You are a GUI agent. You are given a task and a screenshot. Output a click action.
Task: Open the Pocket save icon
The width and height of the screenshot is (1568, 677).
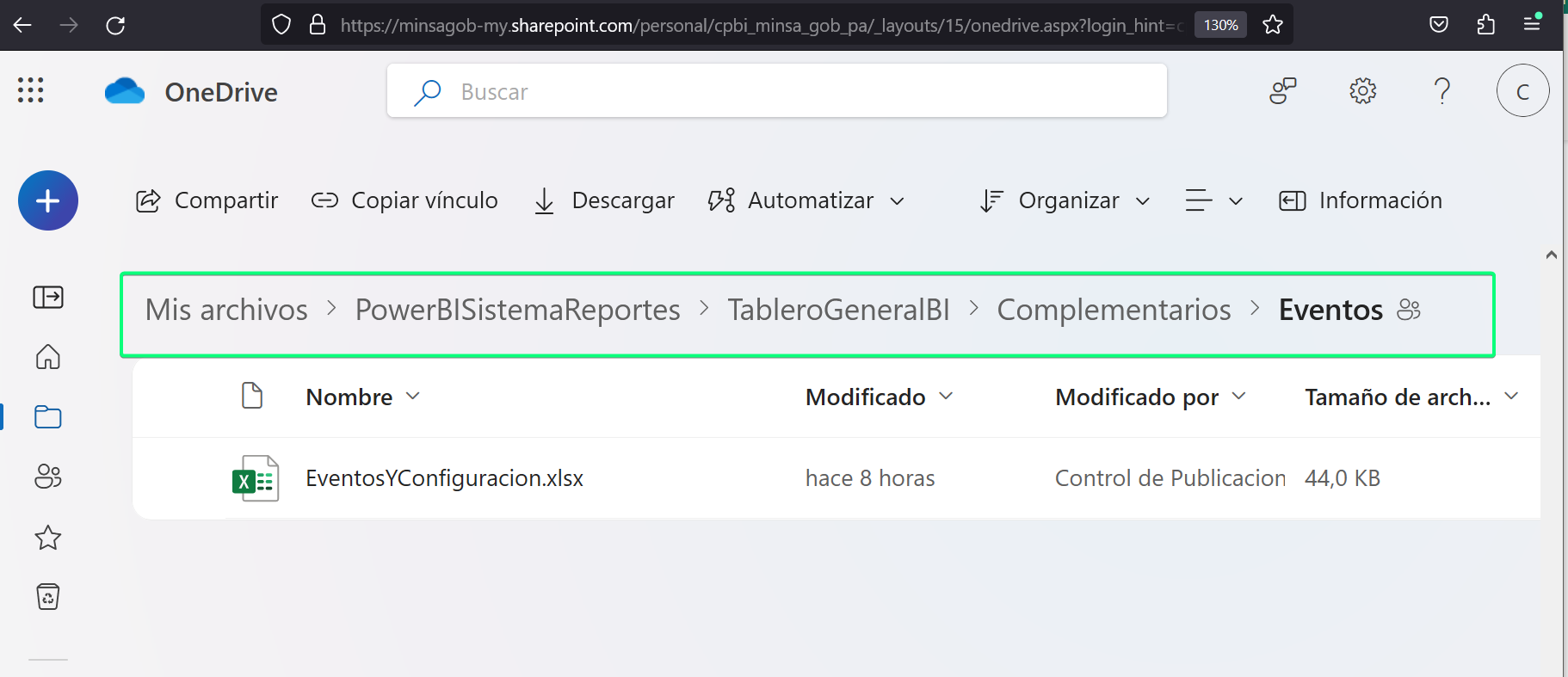[1439, 24]
